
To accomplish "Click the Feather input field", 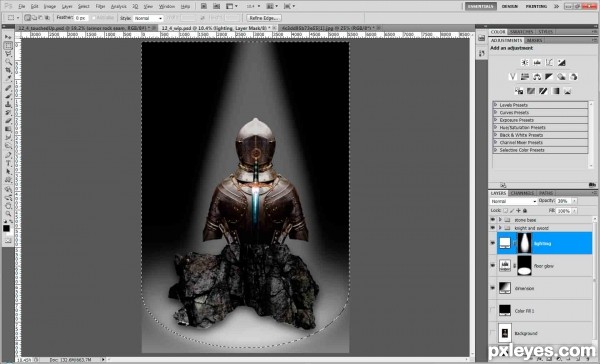I will [x=82, y=18].
